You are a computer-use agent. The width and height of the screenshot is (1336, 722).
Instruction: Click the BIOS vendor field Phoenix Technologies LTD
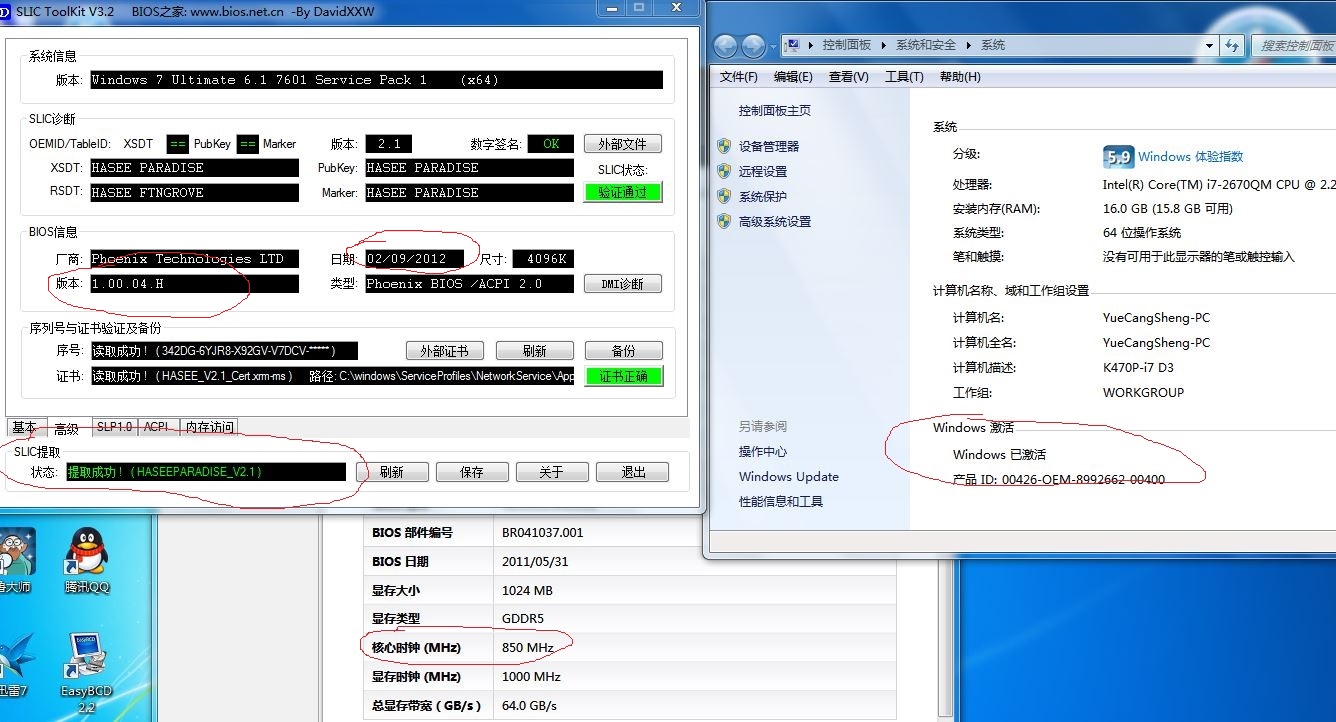click(x=194, y=259)
